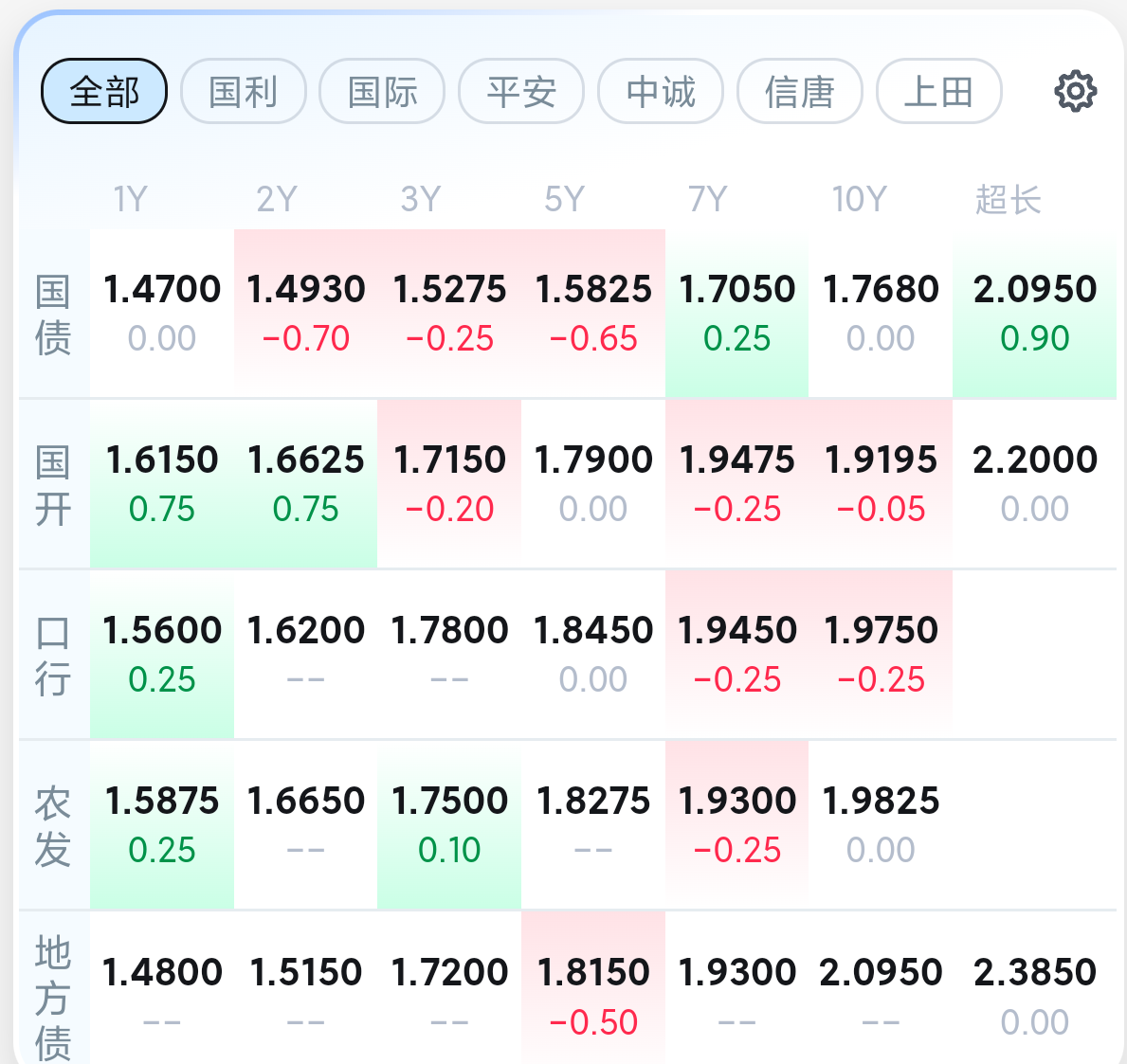Image resolution: width=1127 pixels, height=1064 pixels.
Task: Open the 信唐 tab
Action: coord(800,92)
